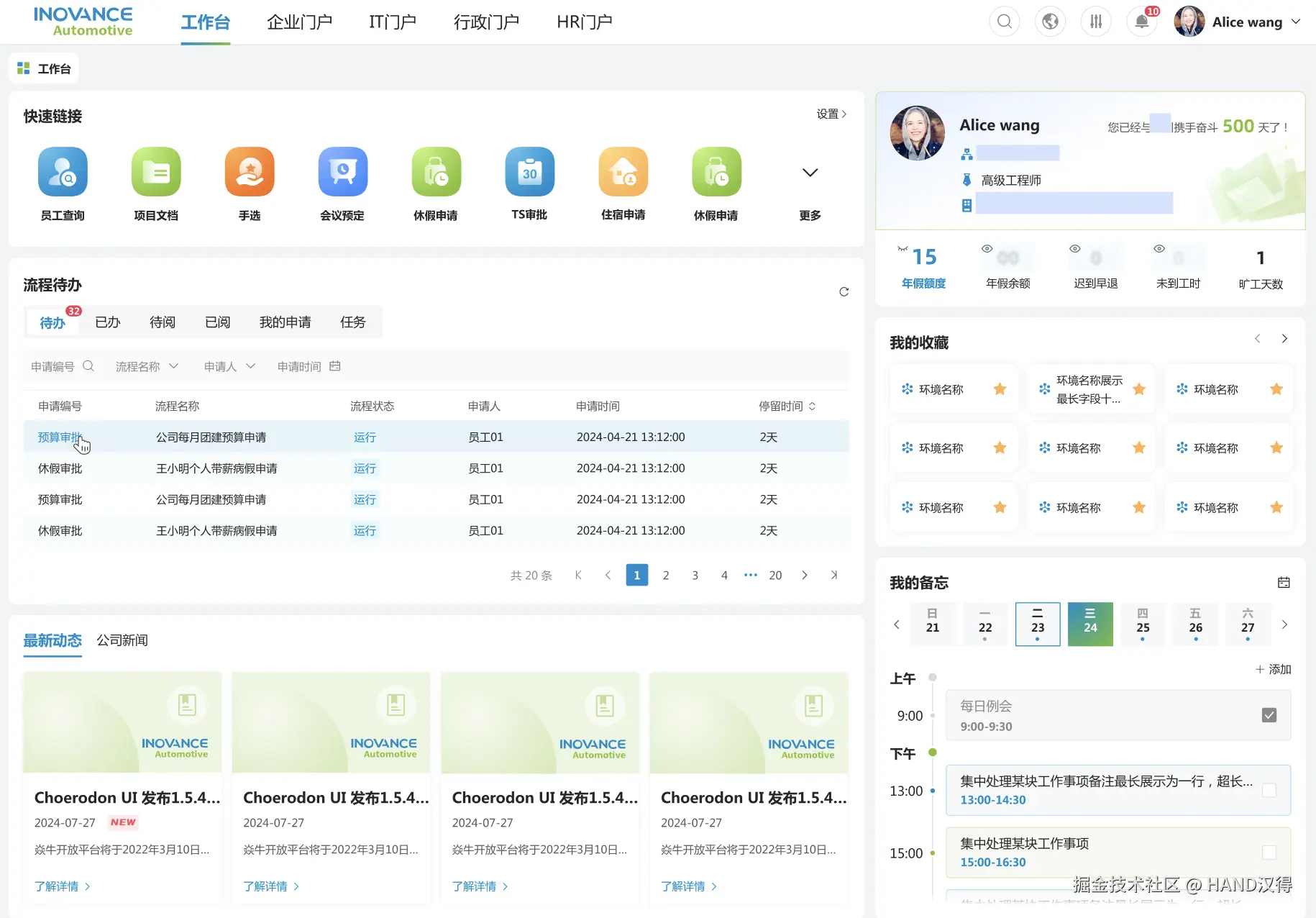Open the Alice wang account dropdown
This screenshot has width=1316, height=918.
click(x=1296, y=22)
